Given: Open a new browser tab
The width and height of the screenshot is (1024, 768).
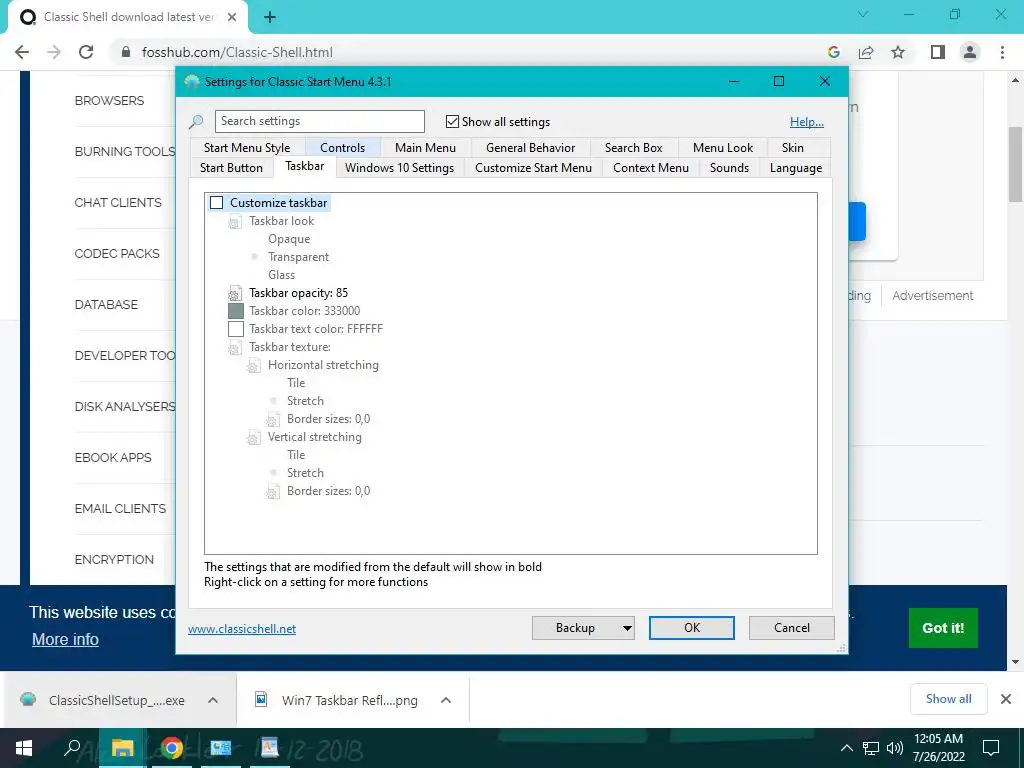Looking at the screenshot, I should [x=270, y=18].
